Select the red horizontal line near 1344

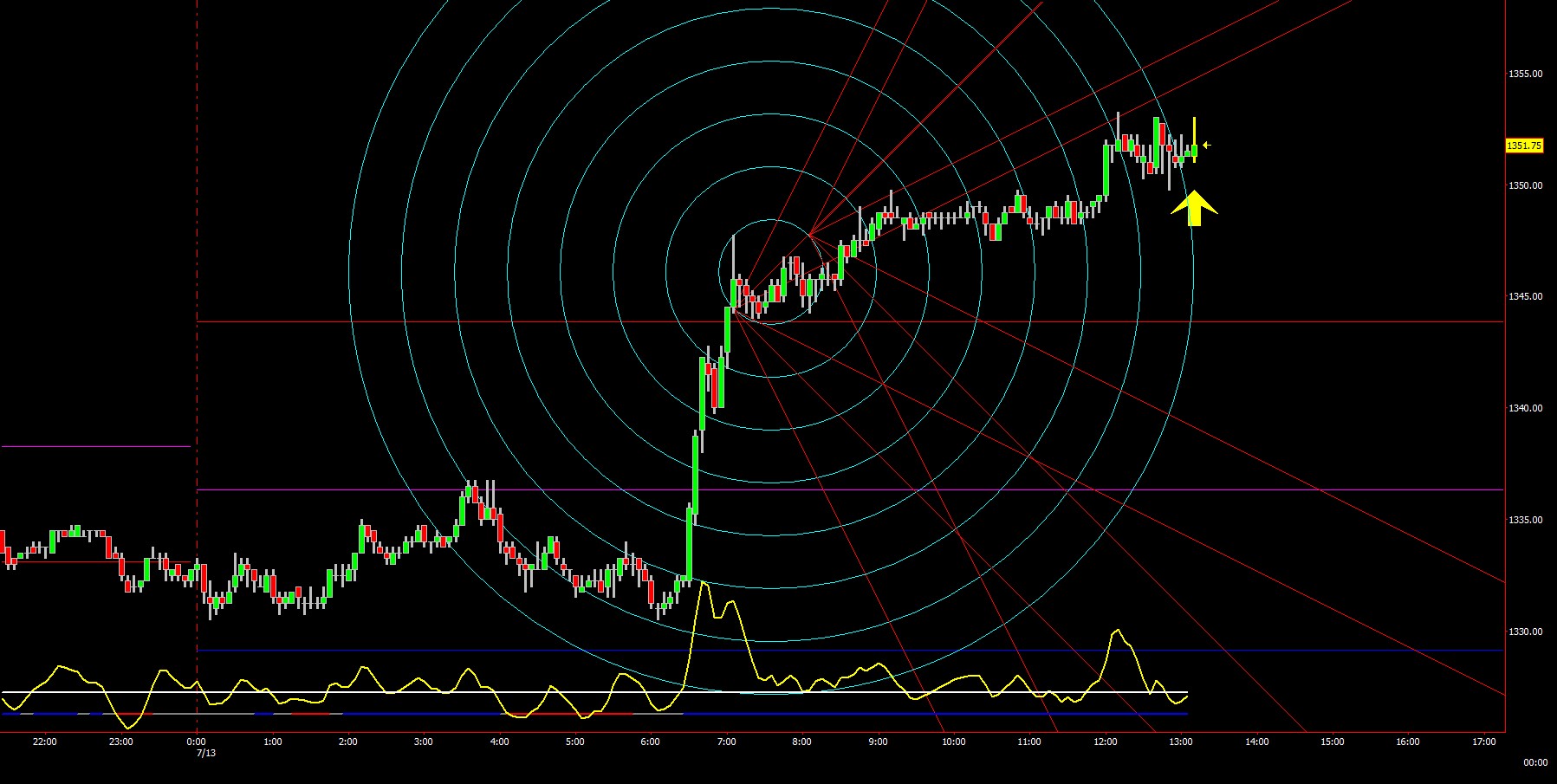pyautogui.click(x=851, y=322)
